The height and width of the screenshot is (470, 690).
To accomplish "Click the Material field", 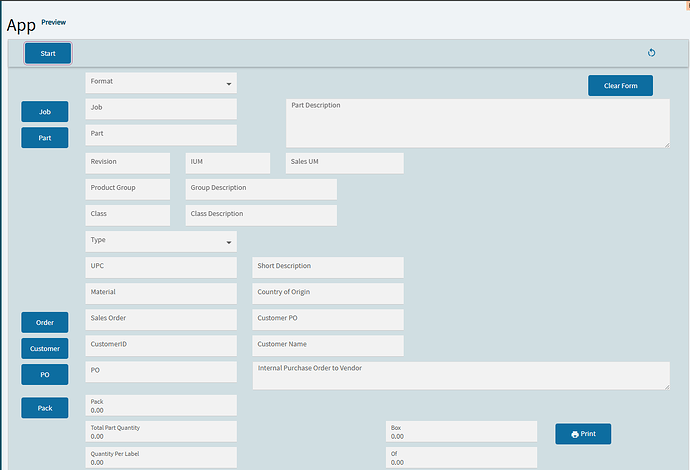I will pos(161,293).
